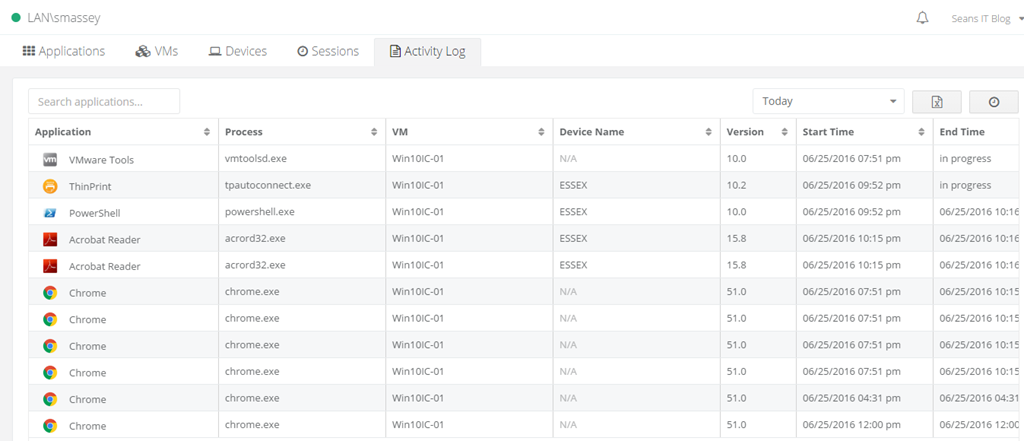Select the Sessions tab
The image size is (1024, 441).
point(327,51)
